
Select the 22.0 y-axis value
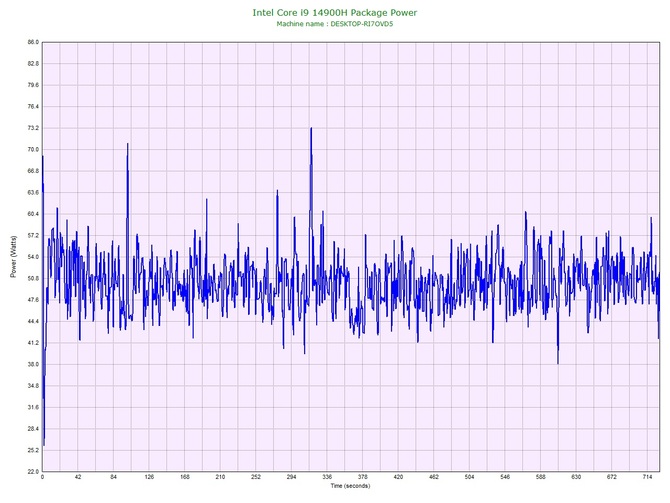click(33, 472)
